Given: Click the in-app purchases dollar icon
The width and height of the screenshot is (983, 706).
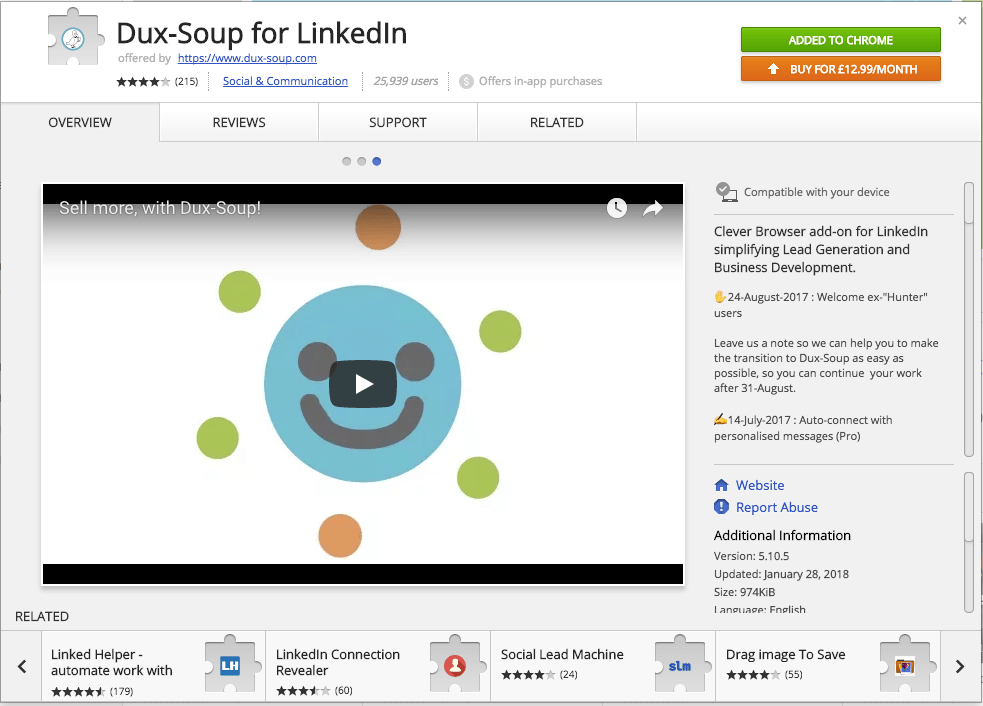Looking at the screenshot, I should click(x=466, y=82).
